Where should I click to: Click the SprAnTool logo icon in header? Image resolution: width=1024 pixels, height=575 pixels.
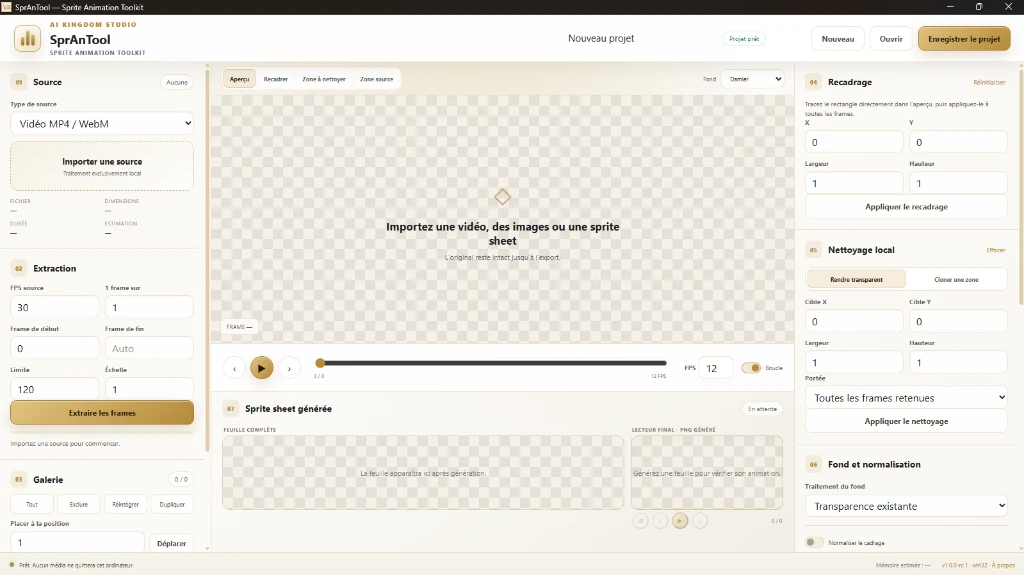coord(27,39)
